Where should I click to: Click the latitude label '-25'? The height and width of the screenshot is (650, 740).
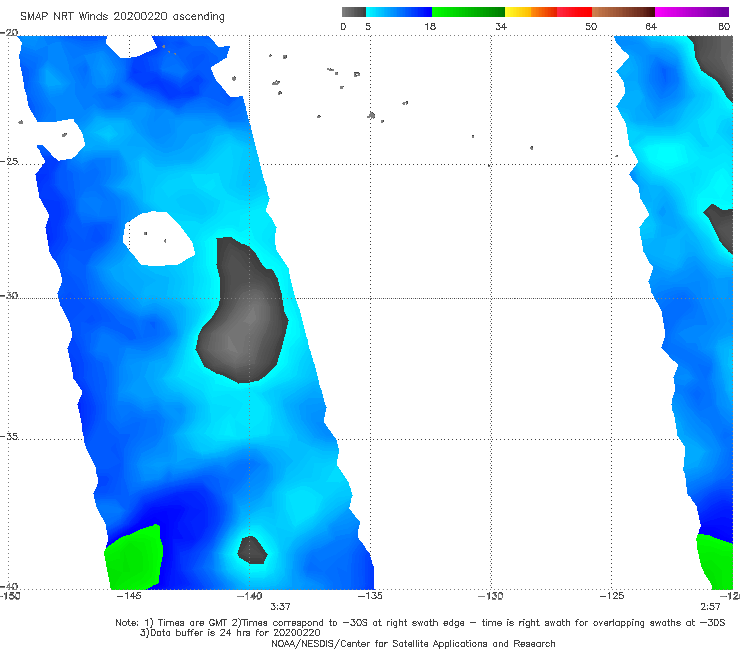pos(9,161)
